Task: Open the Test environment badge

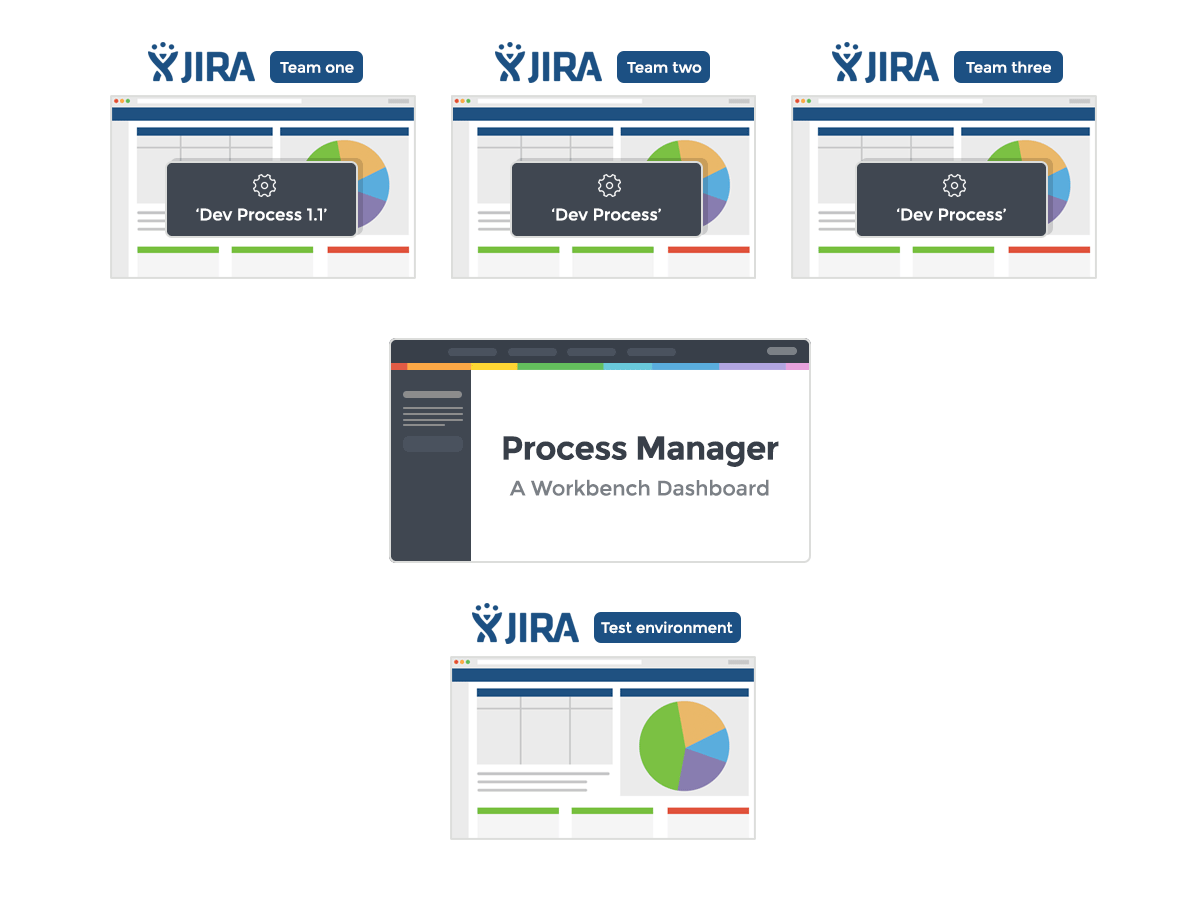Action: coord(667,627)
